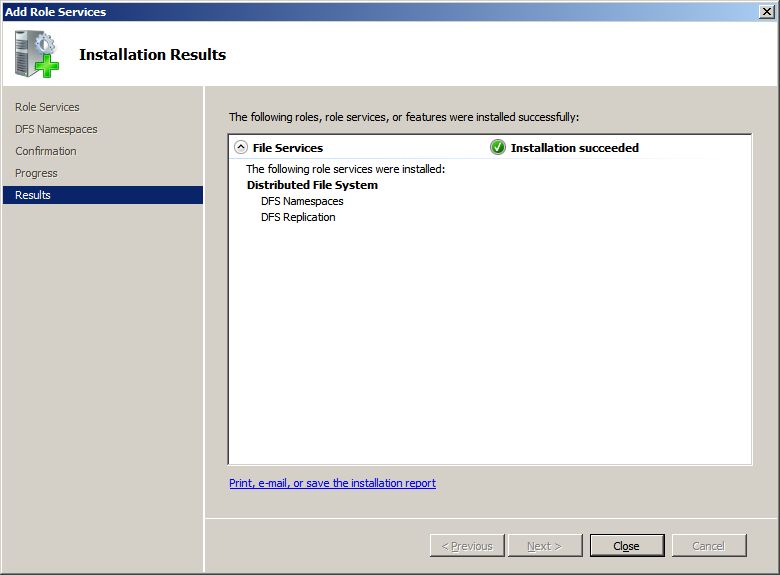
Task: Click the green installation succeeded checkmark icon
Action: [497, 147]
